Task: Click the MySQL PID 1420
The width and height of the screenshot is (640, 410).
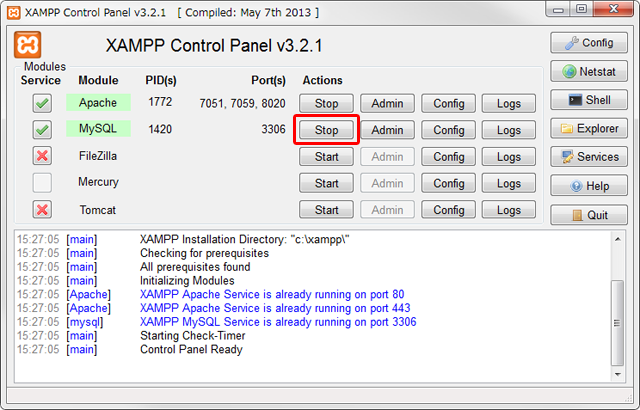Action: [x=160, y=129]
